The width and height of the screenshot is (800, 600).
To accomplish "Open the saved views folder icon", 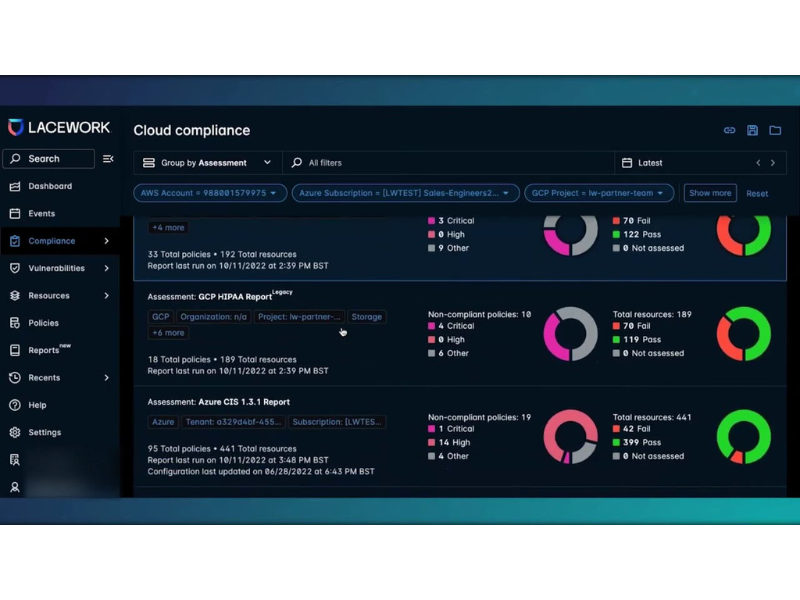I will (775, 131).
